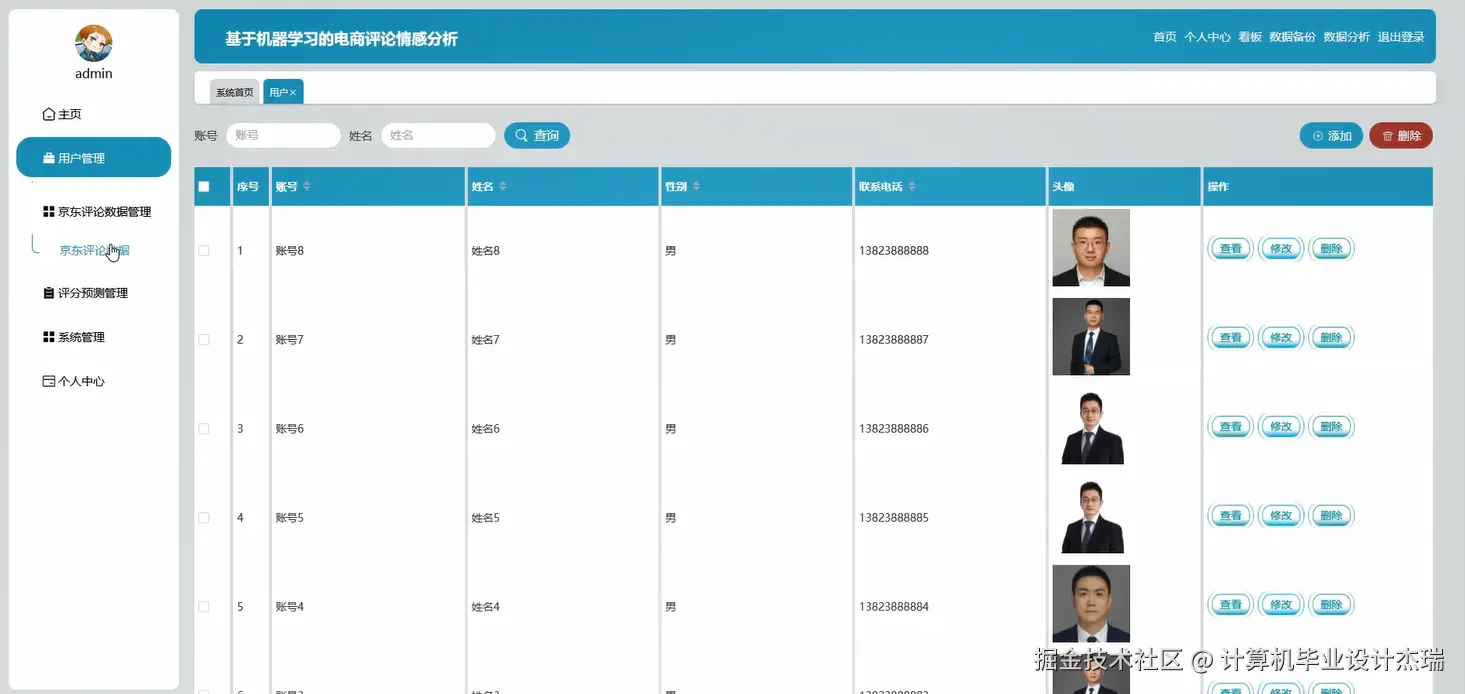Viewport: 1465px width, 694px height.
Task: Tick the select-all checkbox in table header
Action: (204, 187)
